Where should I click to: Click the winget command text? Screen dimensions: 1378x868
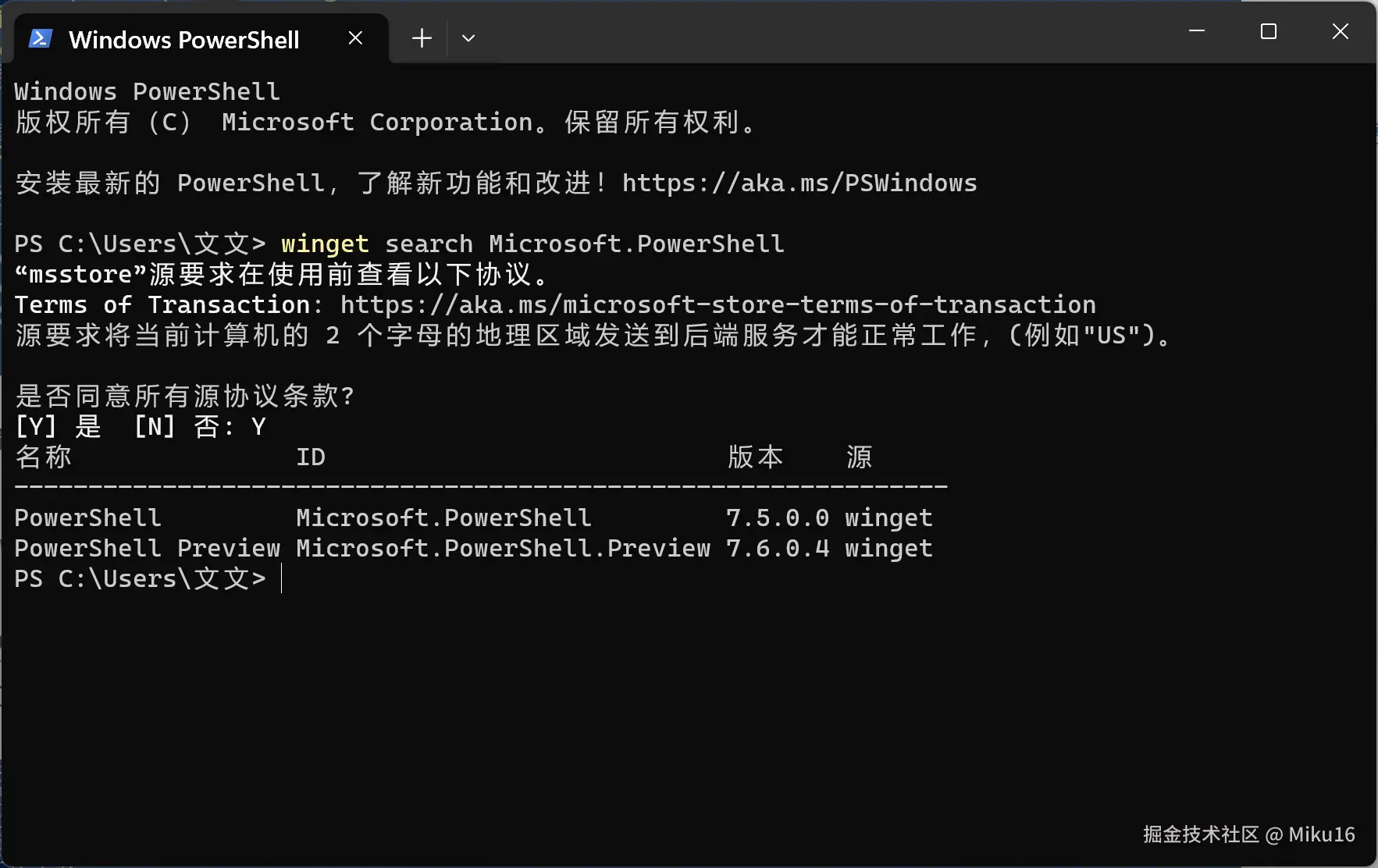(x=325, y=244)
